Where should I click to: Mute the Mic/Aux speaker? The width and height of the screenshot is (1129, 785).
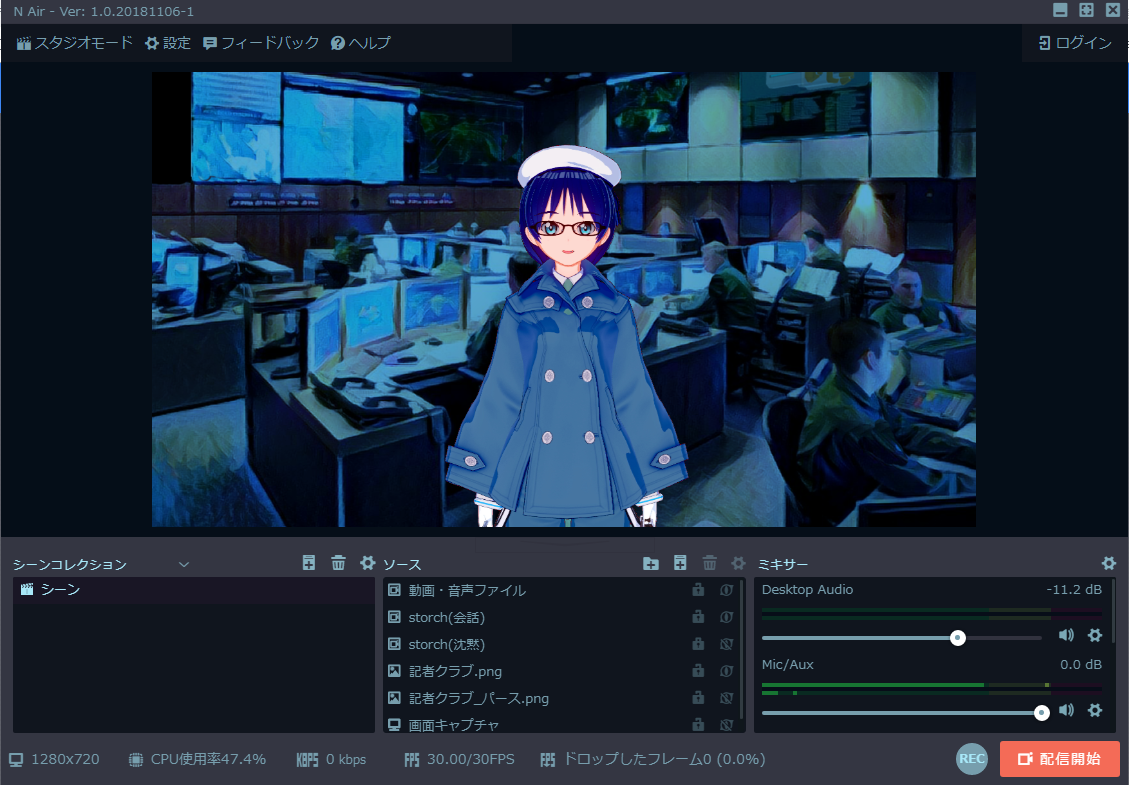tap(1066, 710)
